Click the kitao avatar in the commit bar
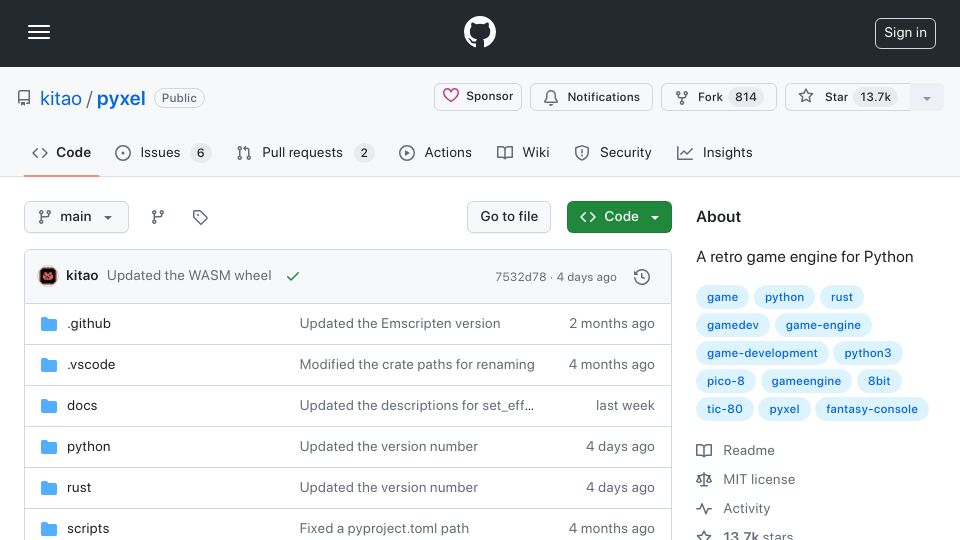This screenshot has width=960, height=540. coord(48,276)
